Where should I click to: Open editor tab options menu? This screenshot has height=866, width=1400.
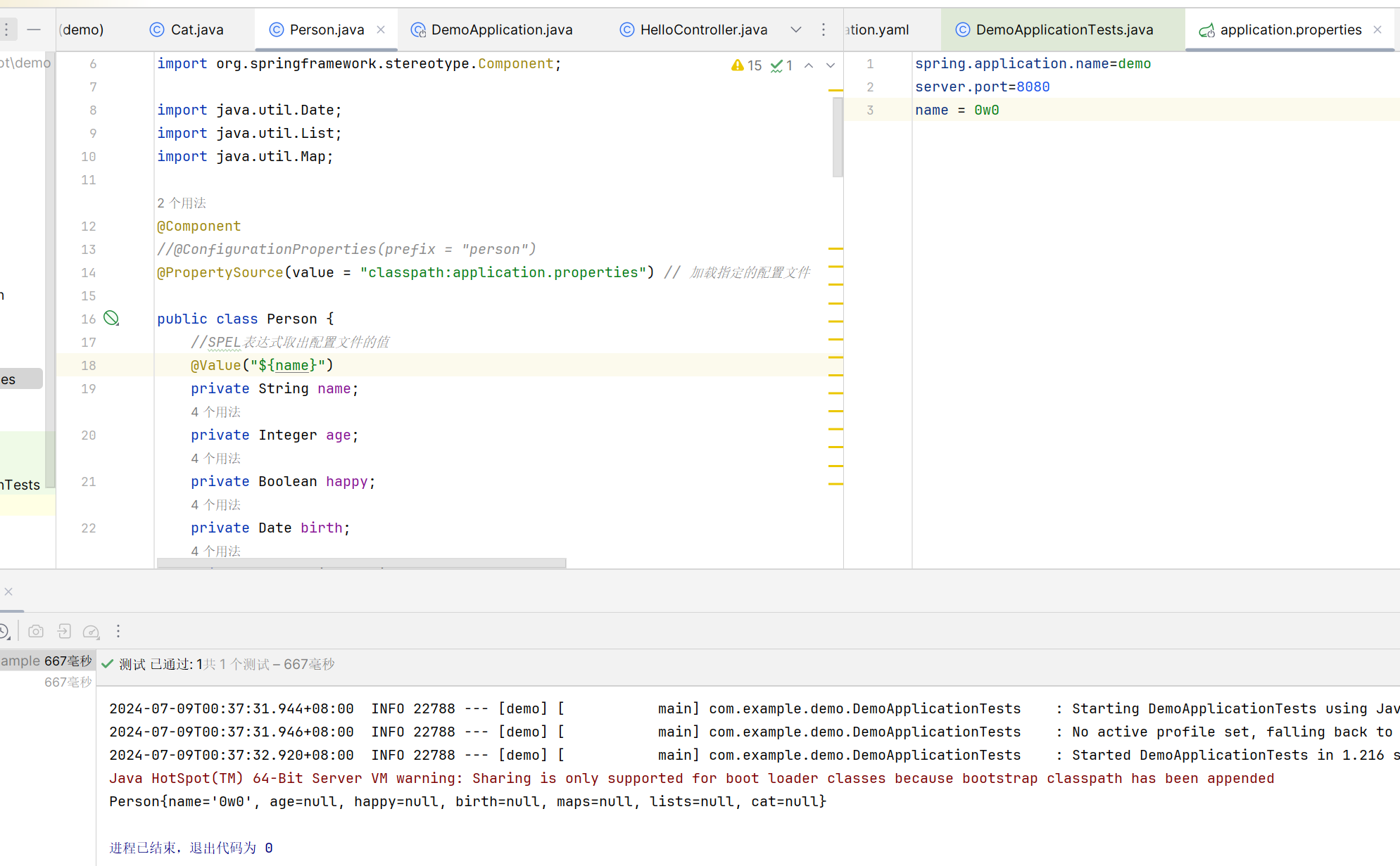coord(824,30)
